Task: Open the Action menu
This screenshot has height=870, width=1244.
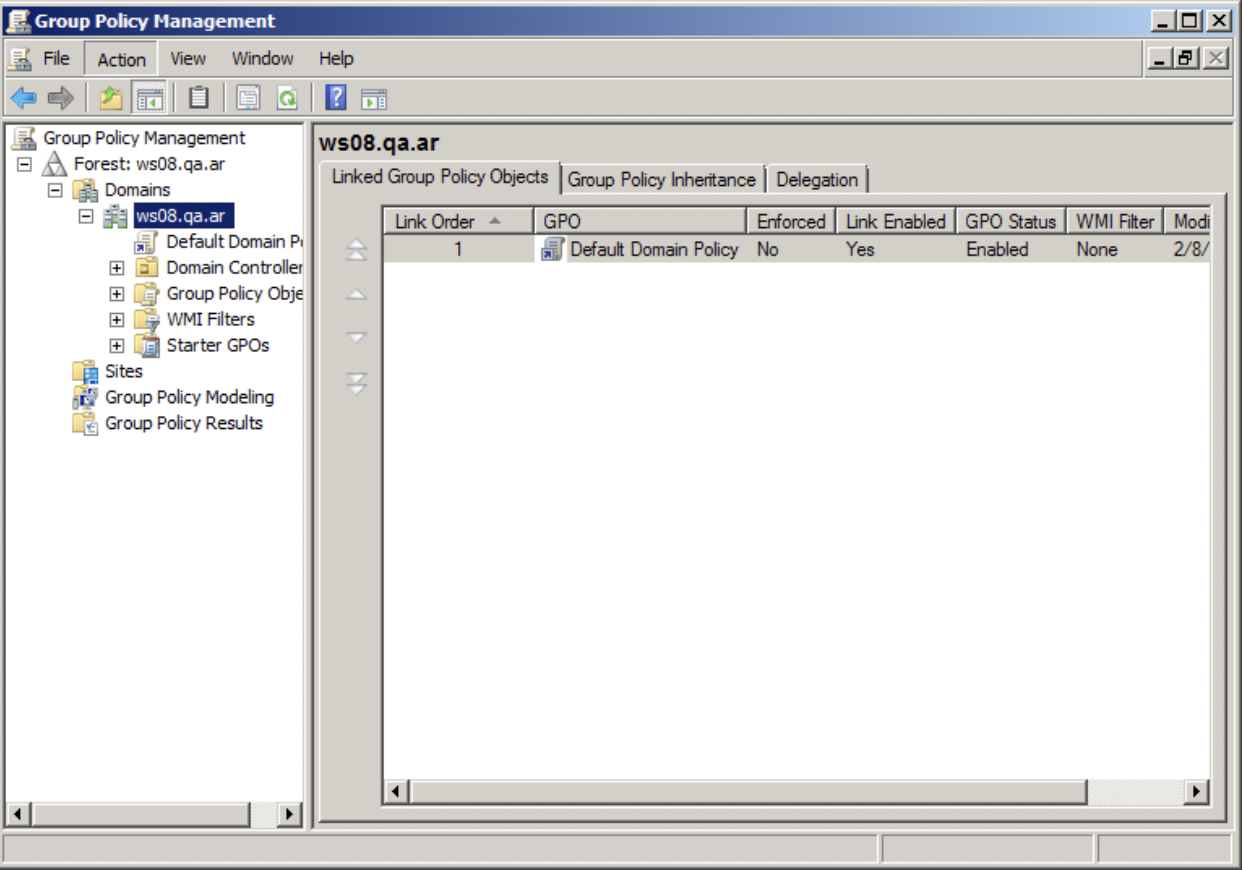Action: pyautogui.click(x=121, y=59)
